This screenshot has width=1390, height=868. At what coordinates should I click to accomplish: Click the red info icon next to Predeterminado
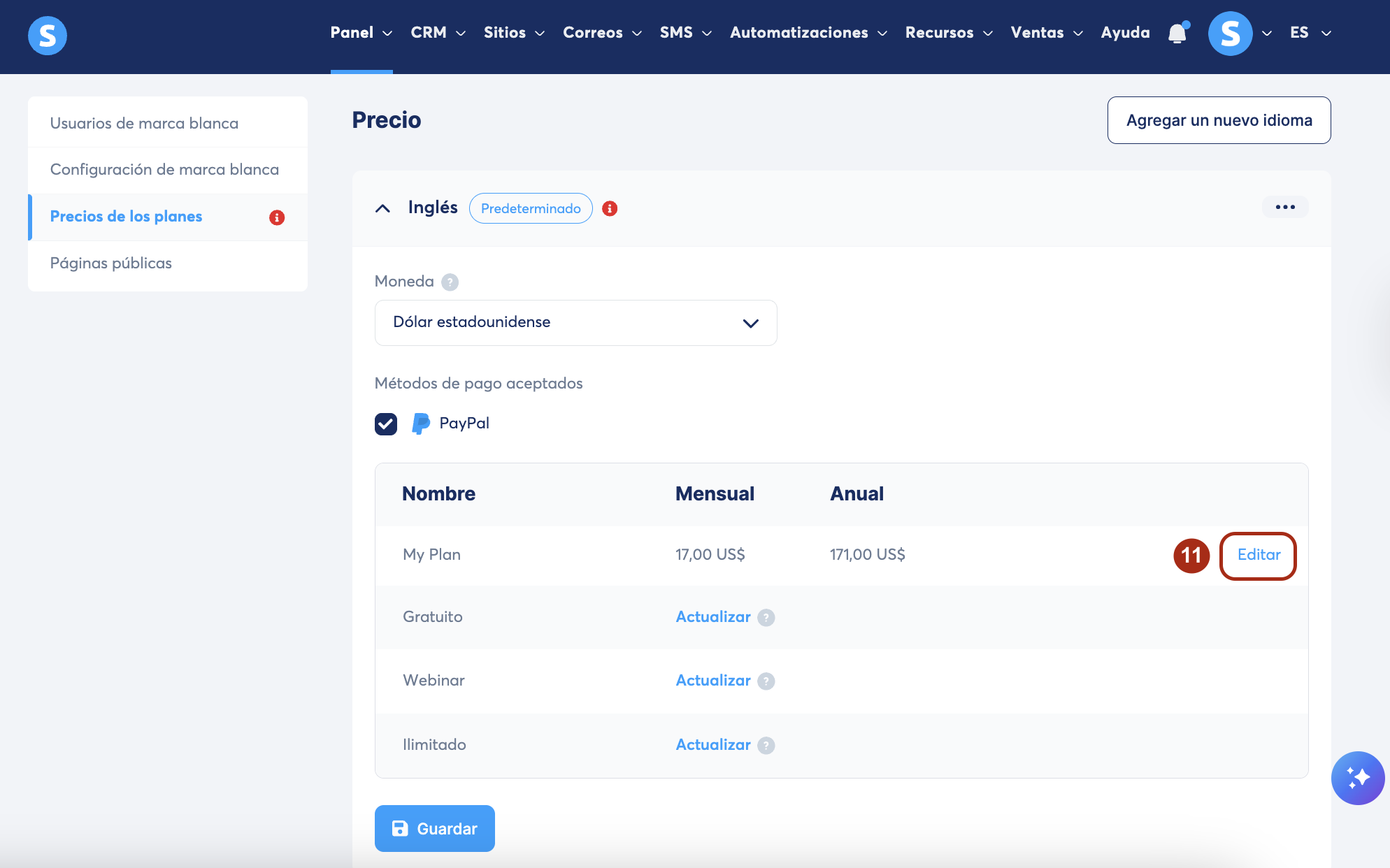(x=610, y=208)
